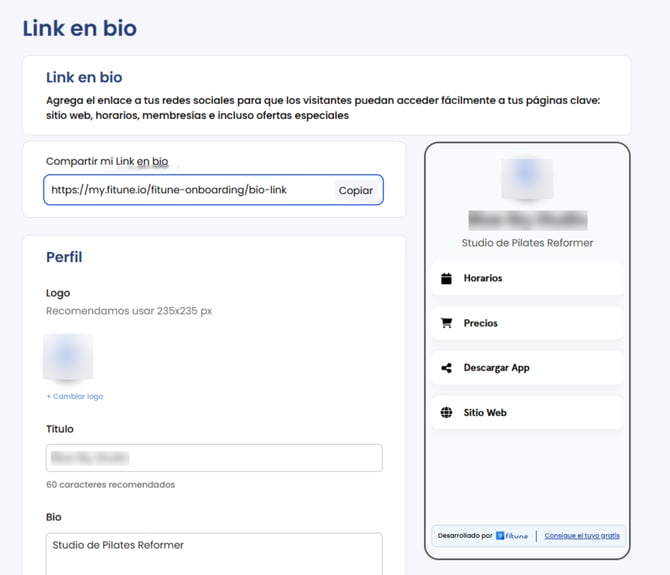670x575 pixels.
Task: Click the '60 caracteres recomendados' hint
Action: click(110, 485)
